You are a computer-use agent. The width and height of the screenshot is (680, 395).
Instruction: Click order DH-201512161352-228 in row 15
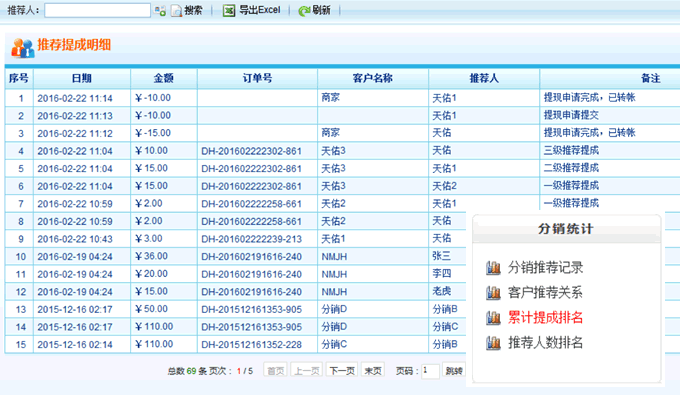point(251,345)
